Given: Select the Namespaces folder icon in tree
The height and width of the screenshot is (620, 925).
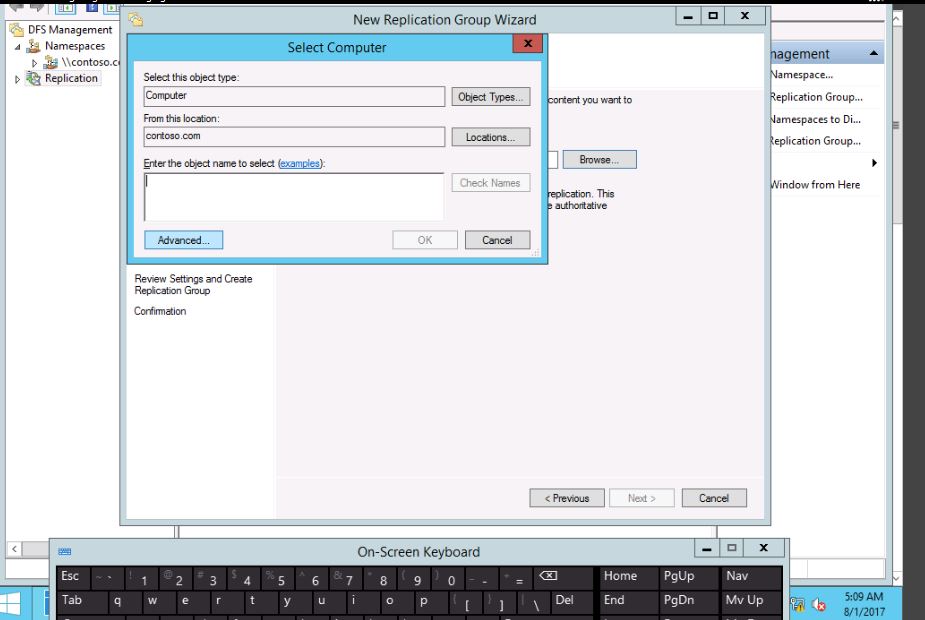Looking at the screenshot, I should point(34,46).
